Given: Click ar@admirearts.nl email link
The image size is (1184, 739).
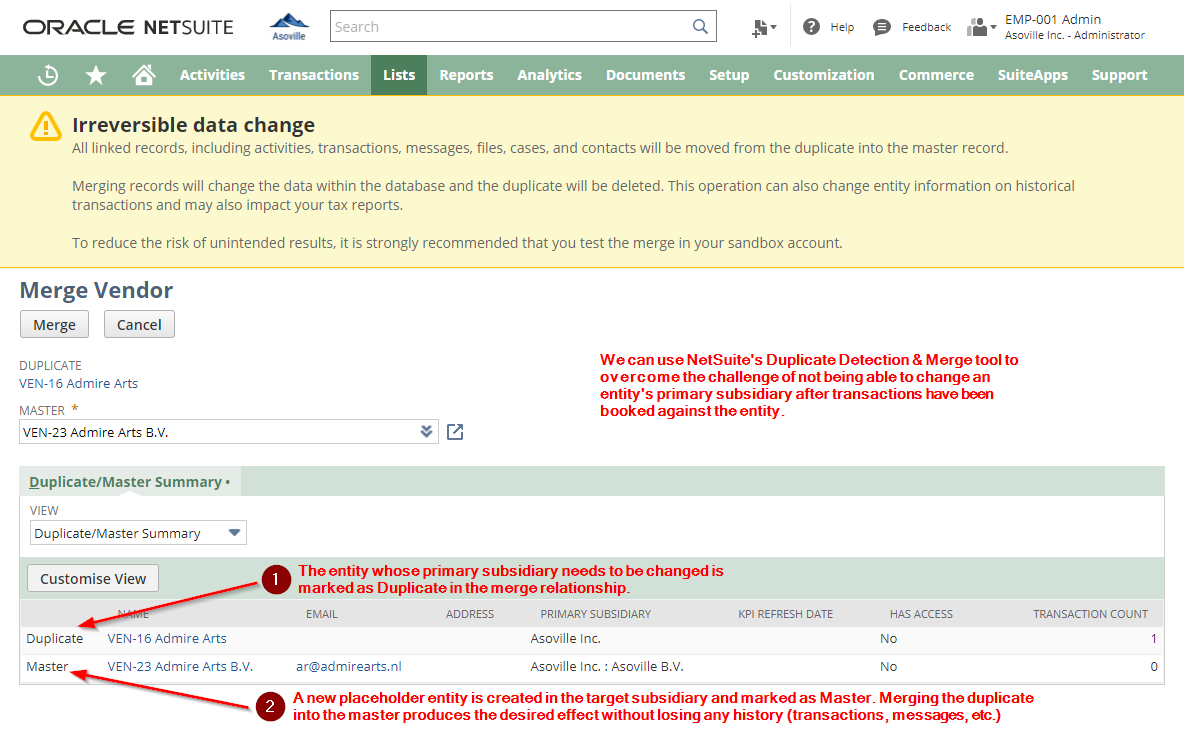Looking at the screenshot, I should (x=349, y=667).
